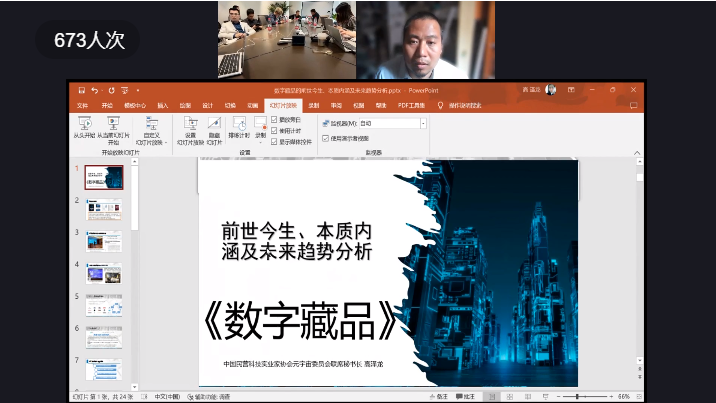Switch to View (视图) ribbon tab
The width and height of the screenshot is (716, 403).
pyautogui.click(x=358, y=105)
